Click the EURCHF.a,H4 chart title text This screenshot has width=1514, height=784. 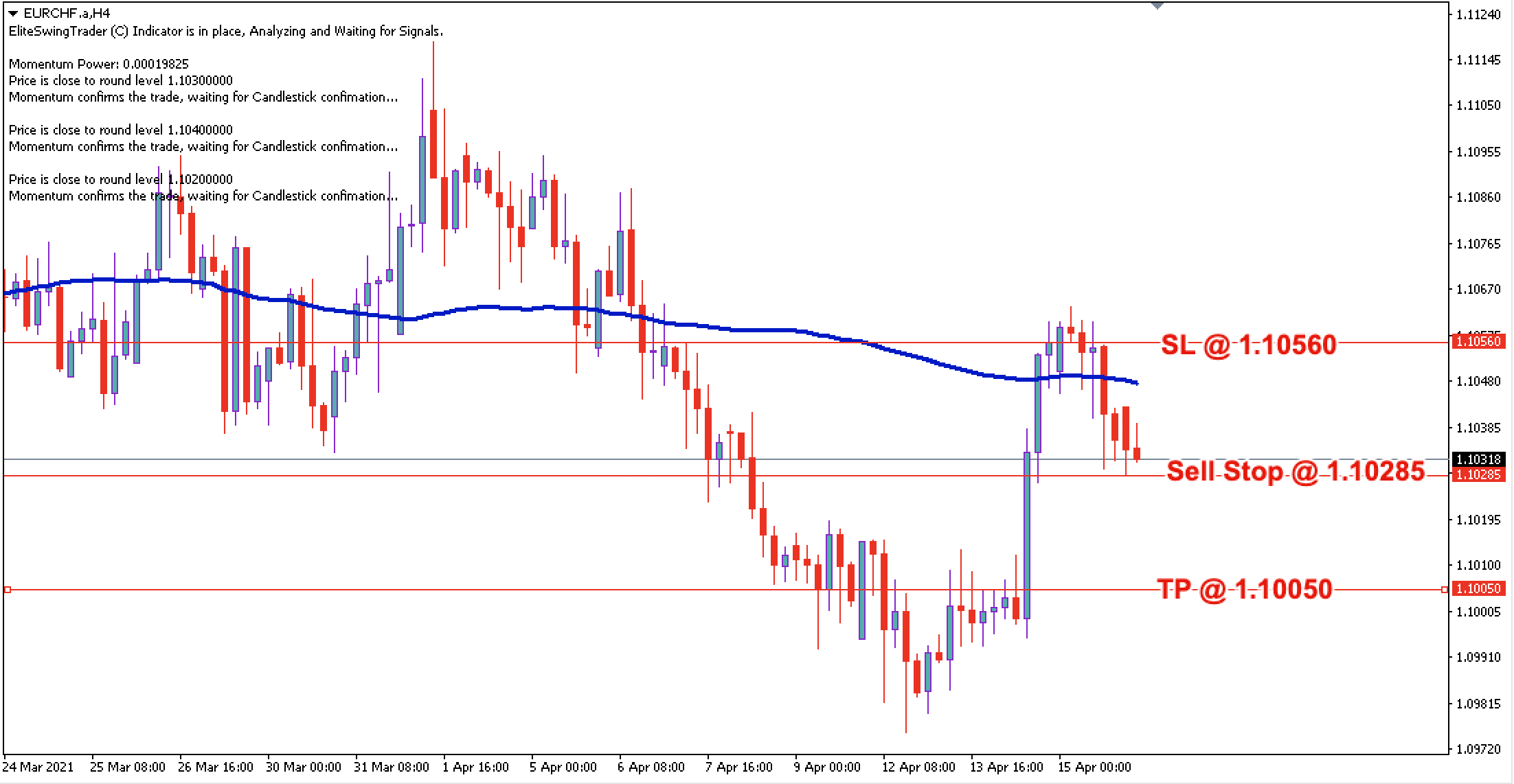[x=66, y=13]
